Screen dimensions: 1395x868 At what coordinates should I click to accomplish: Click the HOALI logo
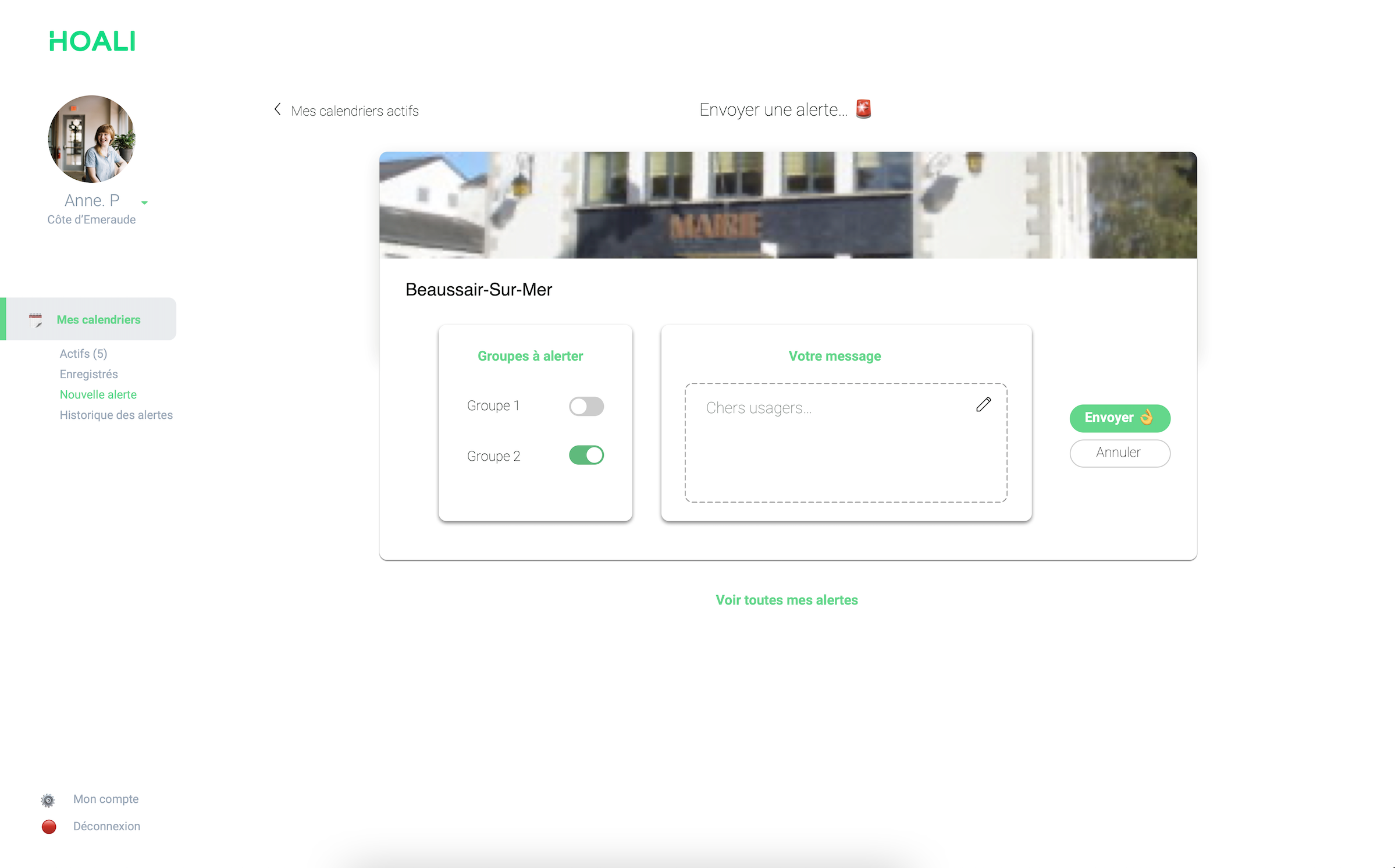(92, 41)
